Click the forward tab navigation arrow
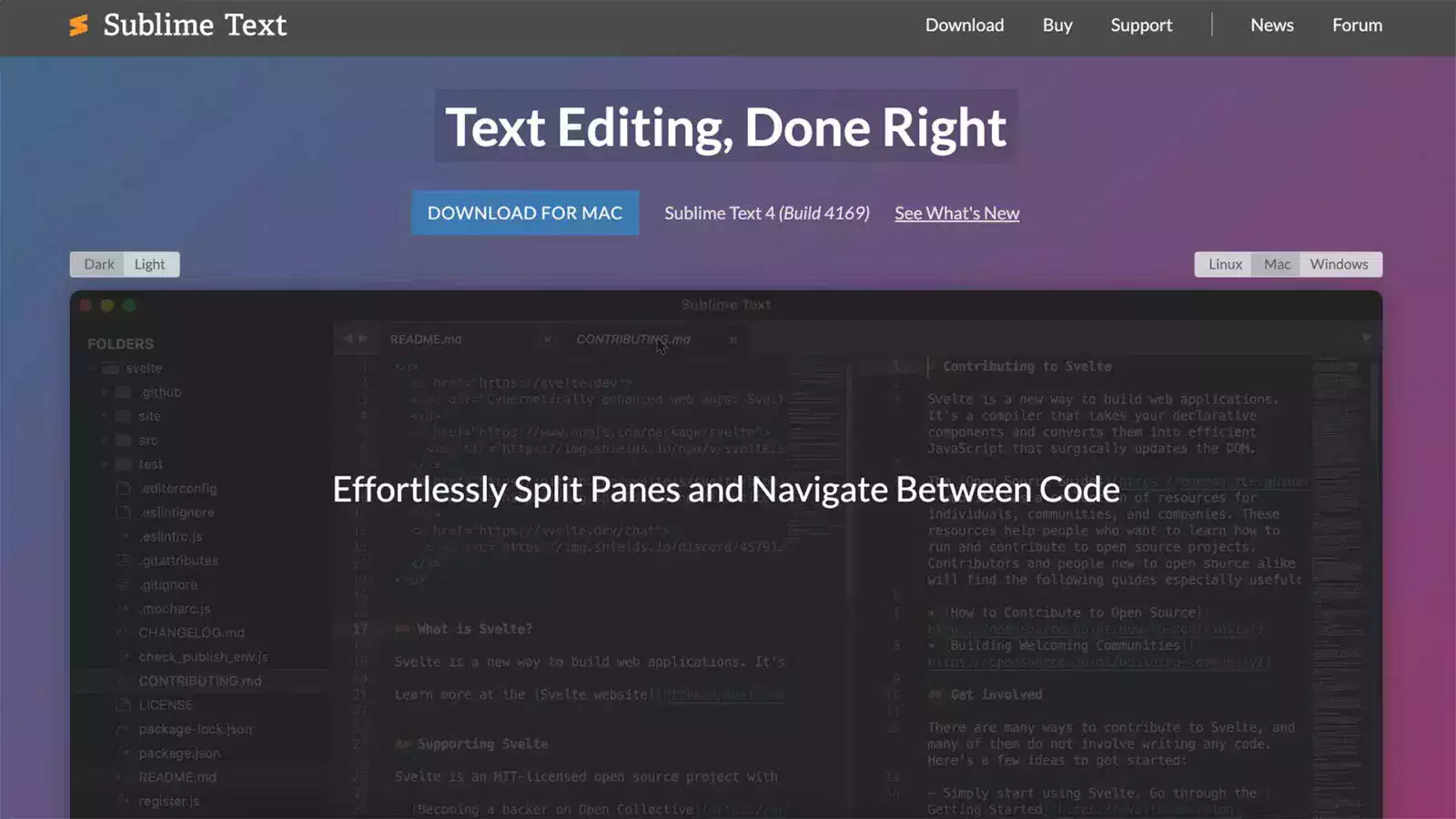1456x819 pixels. [x=362, y=339]
